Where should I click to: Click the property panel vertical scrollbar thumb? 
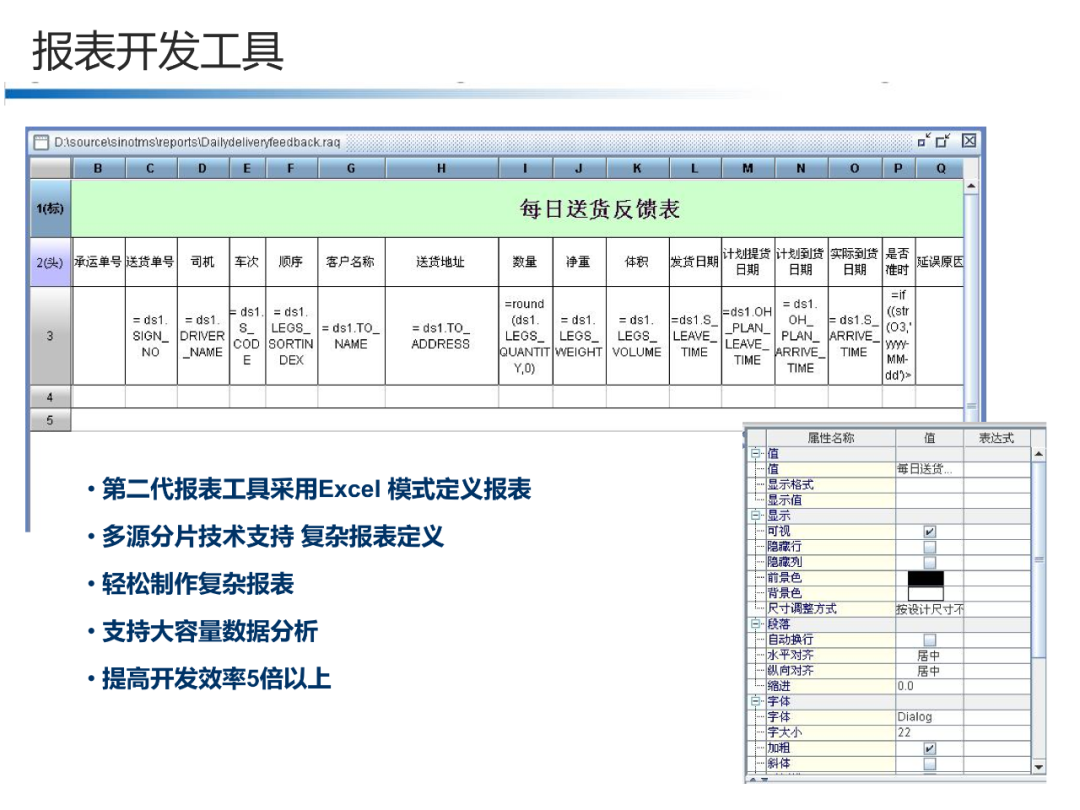(1038, 559)
